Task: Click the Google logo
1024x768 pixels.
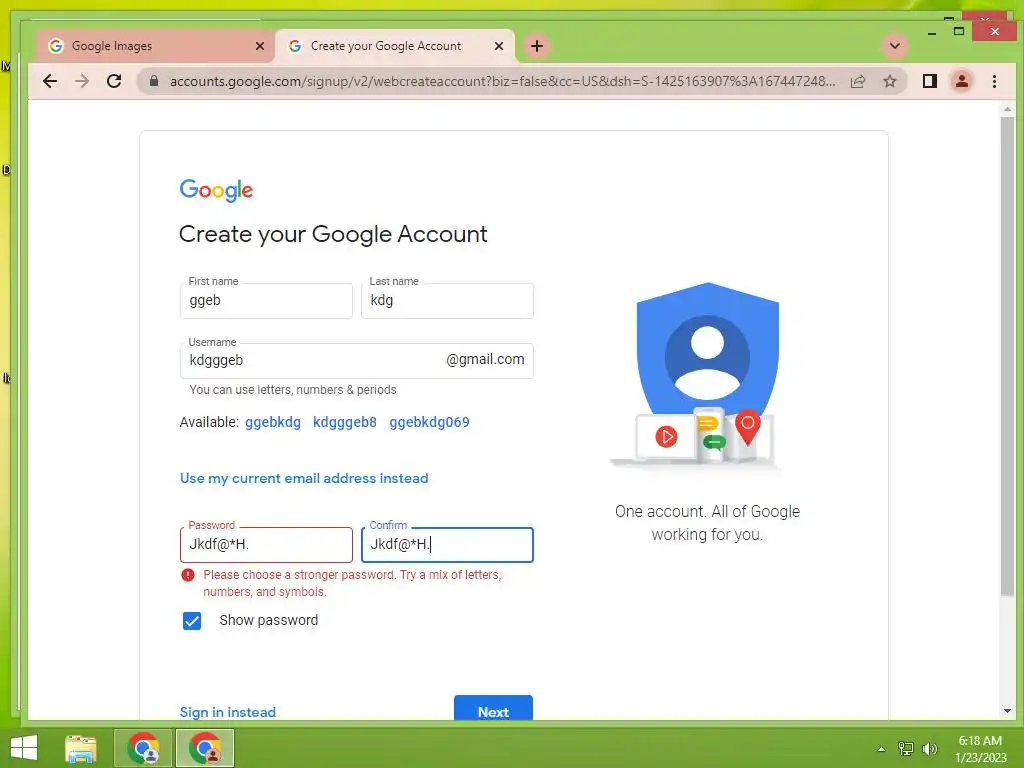Action: 216,190
